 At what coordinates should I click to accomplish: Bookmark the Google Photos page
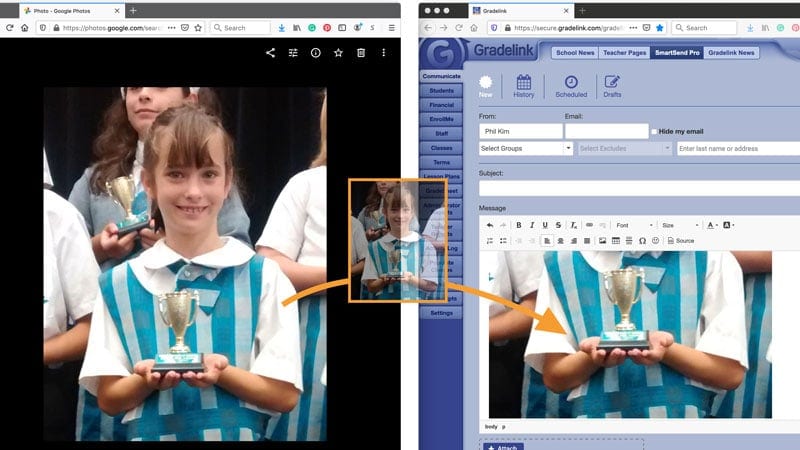point(198,28)
